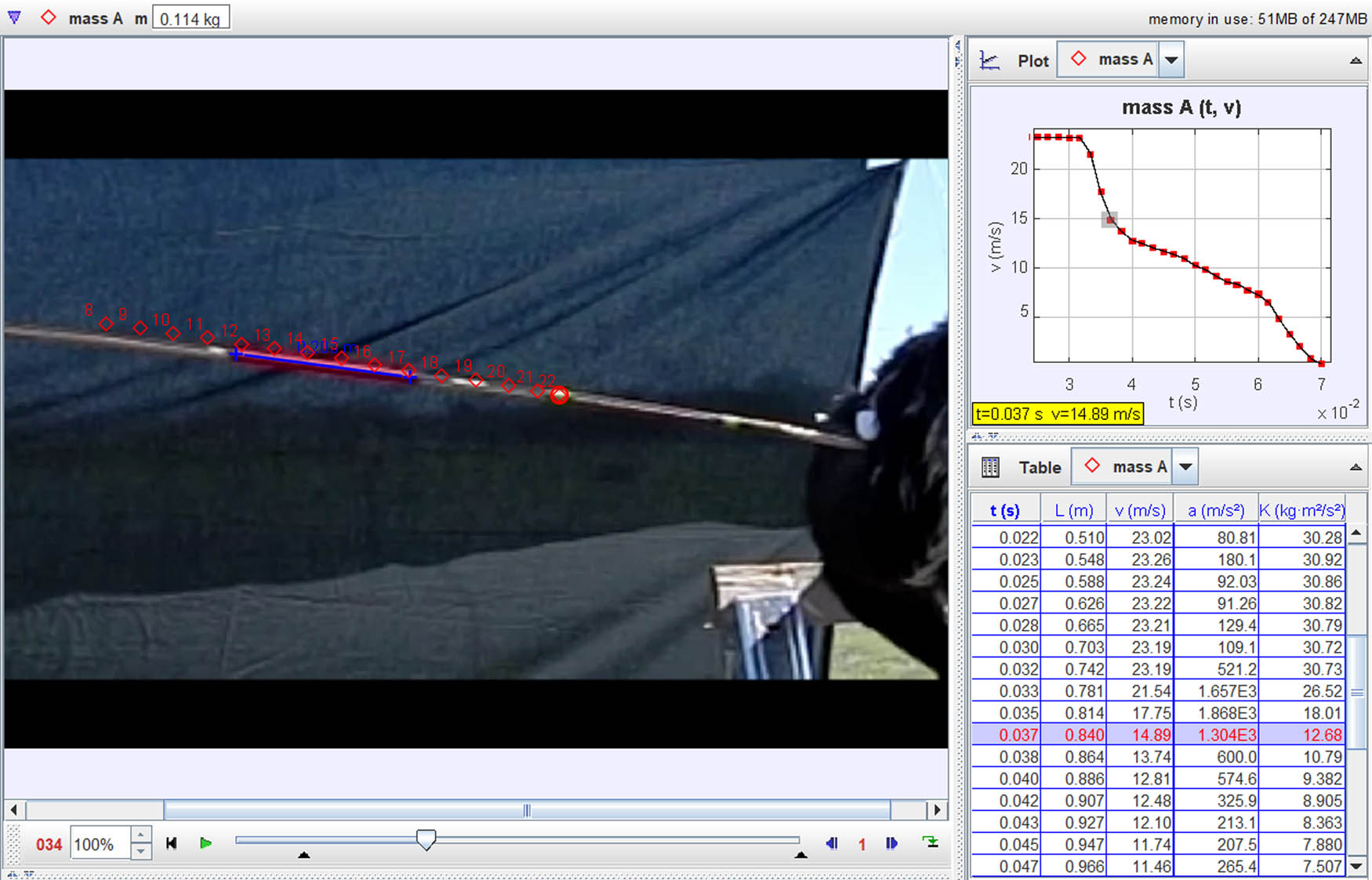Click the mass field showing 0.114 kg
This screenshot has width=1372, height=880.
(191, 18)
